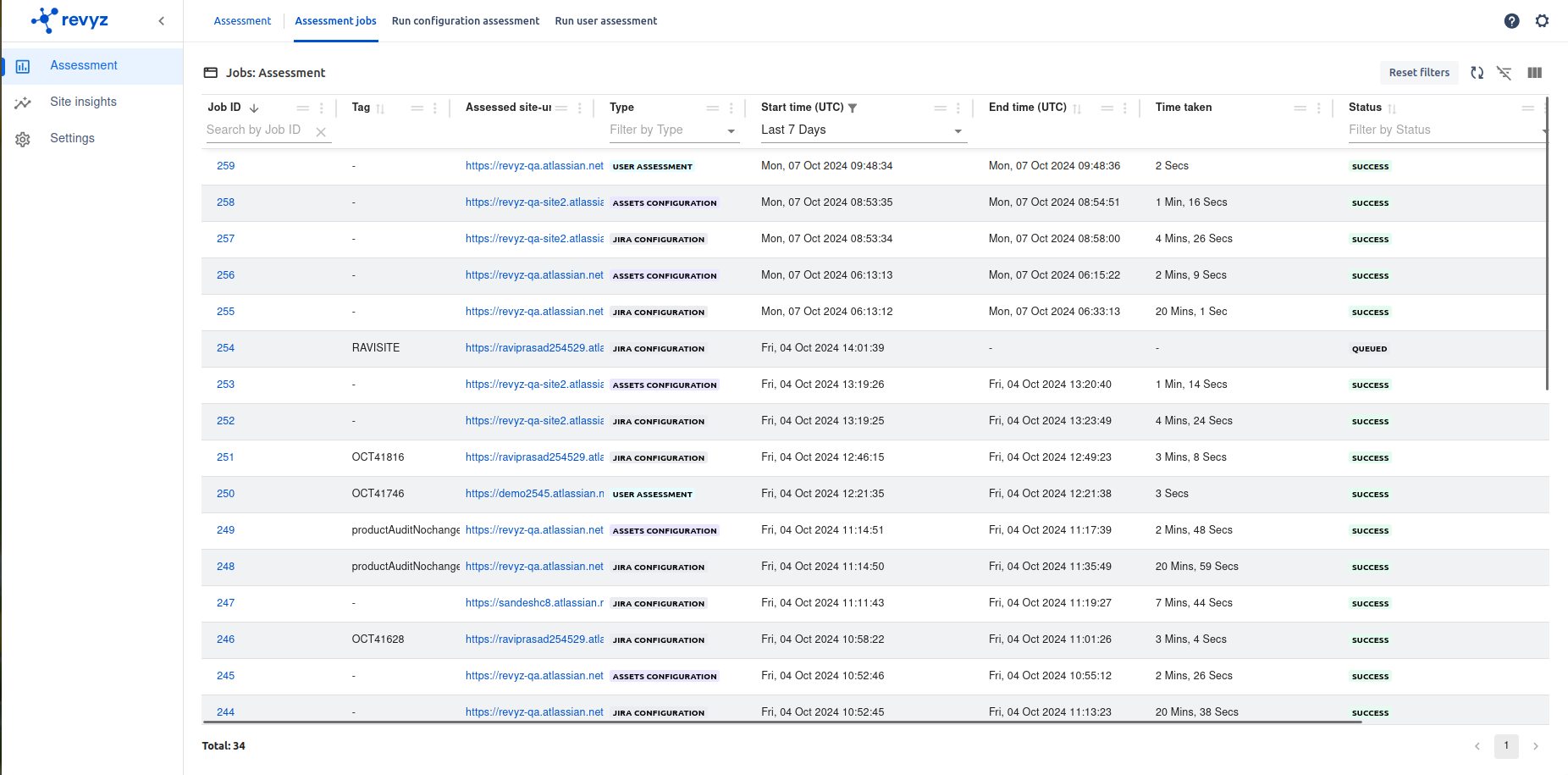Open site URL for job 251
The image size is (1568, 775).
(535, 457)
